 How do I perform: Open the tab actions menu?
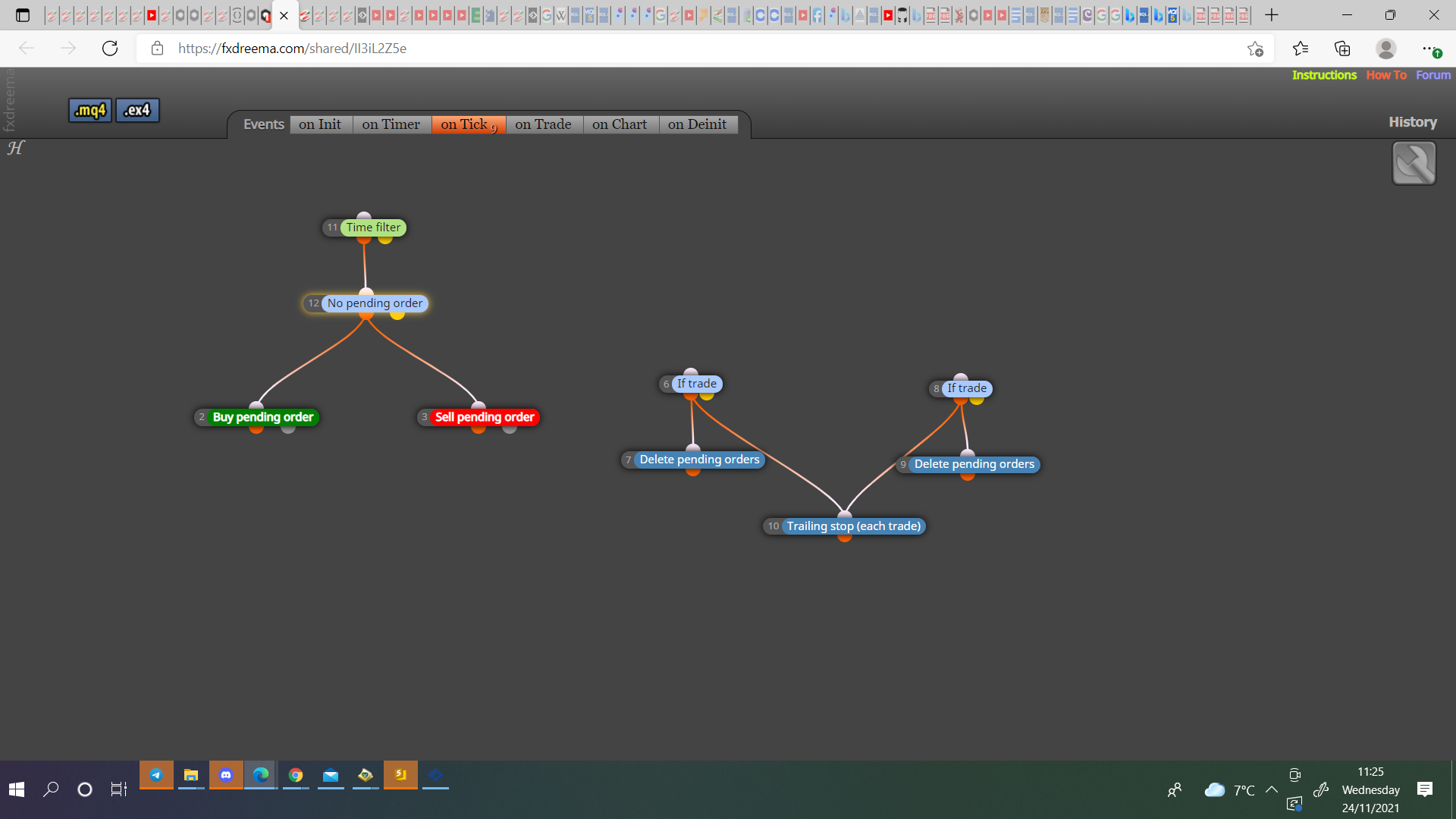(23, 15)
